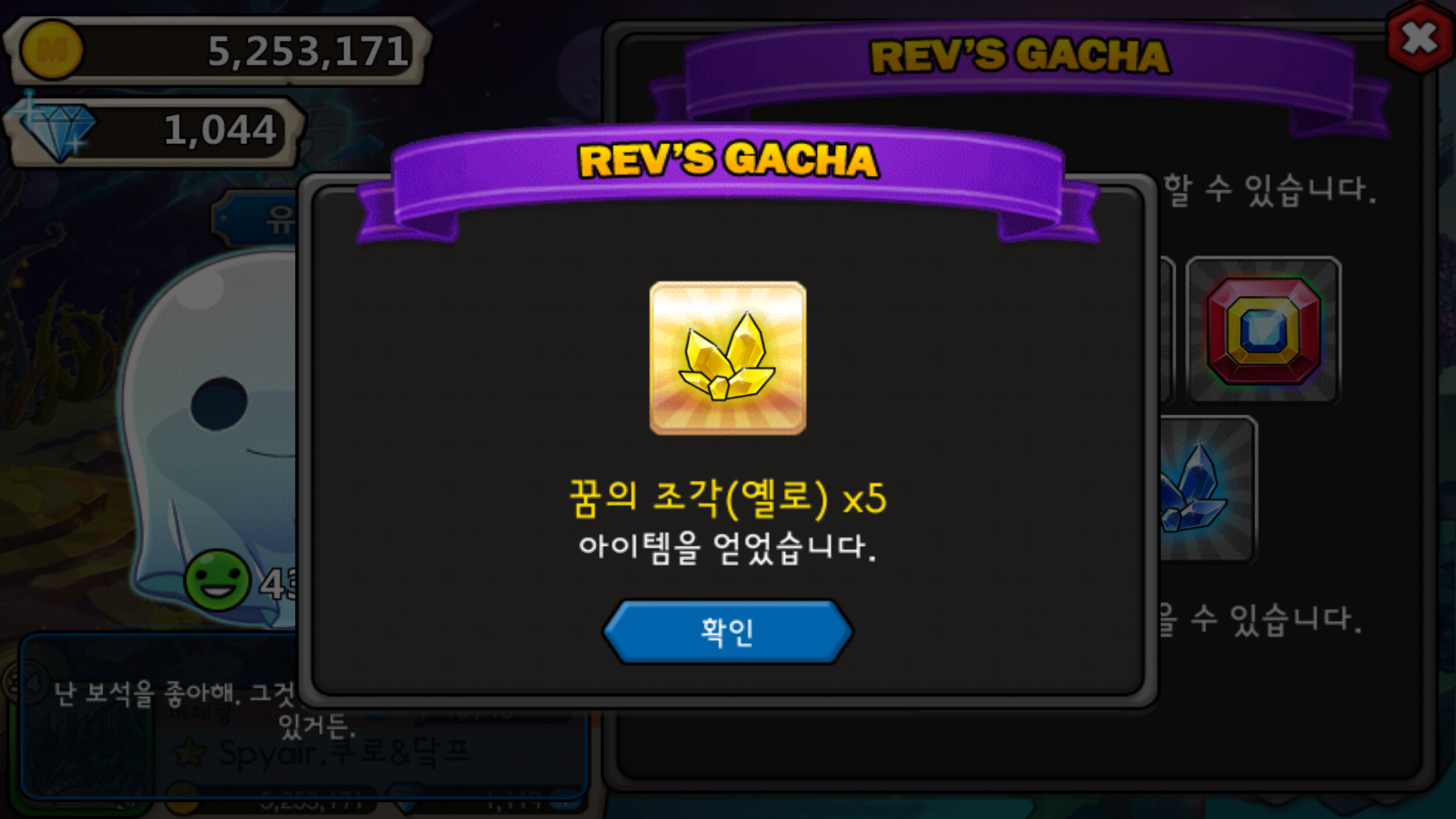Select the blue crystal shard reward icon

click(1206, 489)
